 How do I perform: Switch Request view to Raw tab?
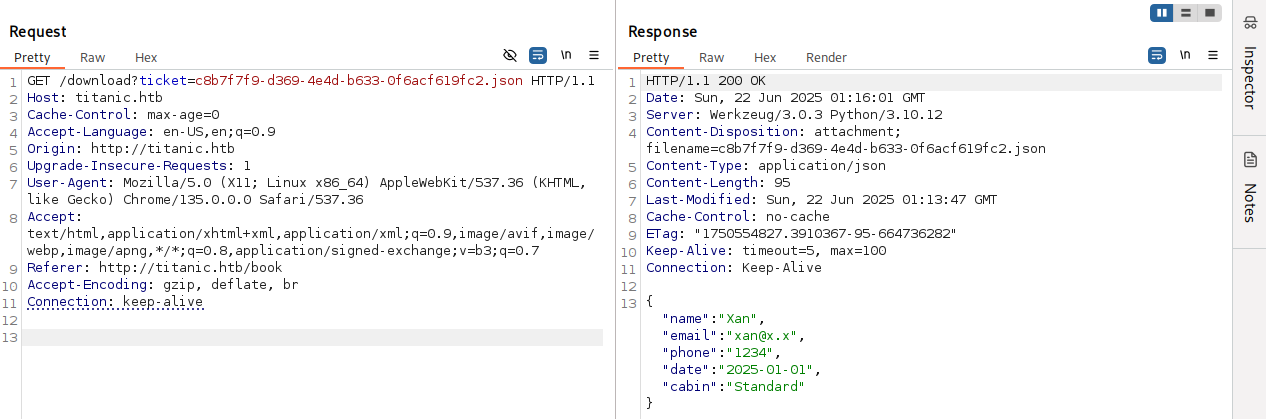pos(93,58)
